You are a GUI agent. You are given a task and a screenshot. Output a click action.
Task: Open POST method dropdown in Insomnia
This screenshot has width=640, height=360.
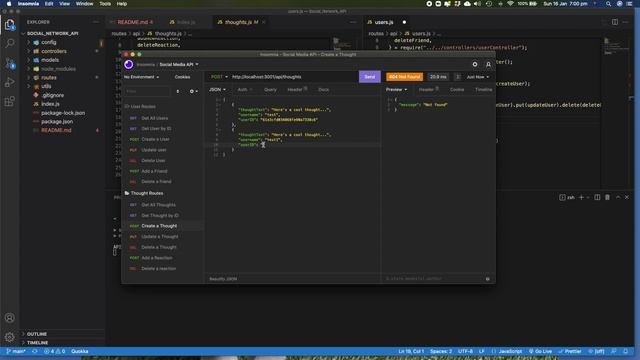[219, 77]
